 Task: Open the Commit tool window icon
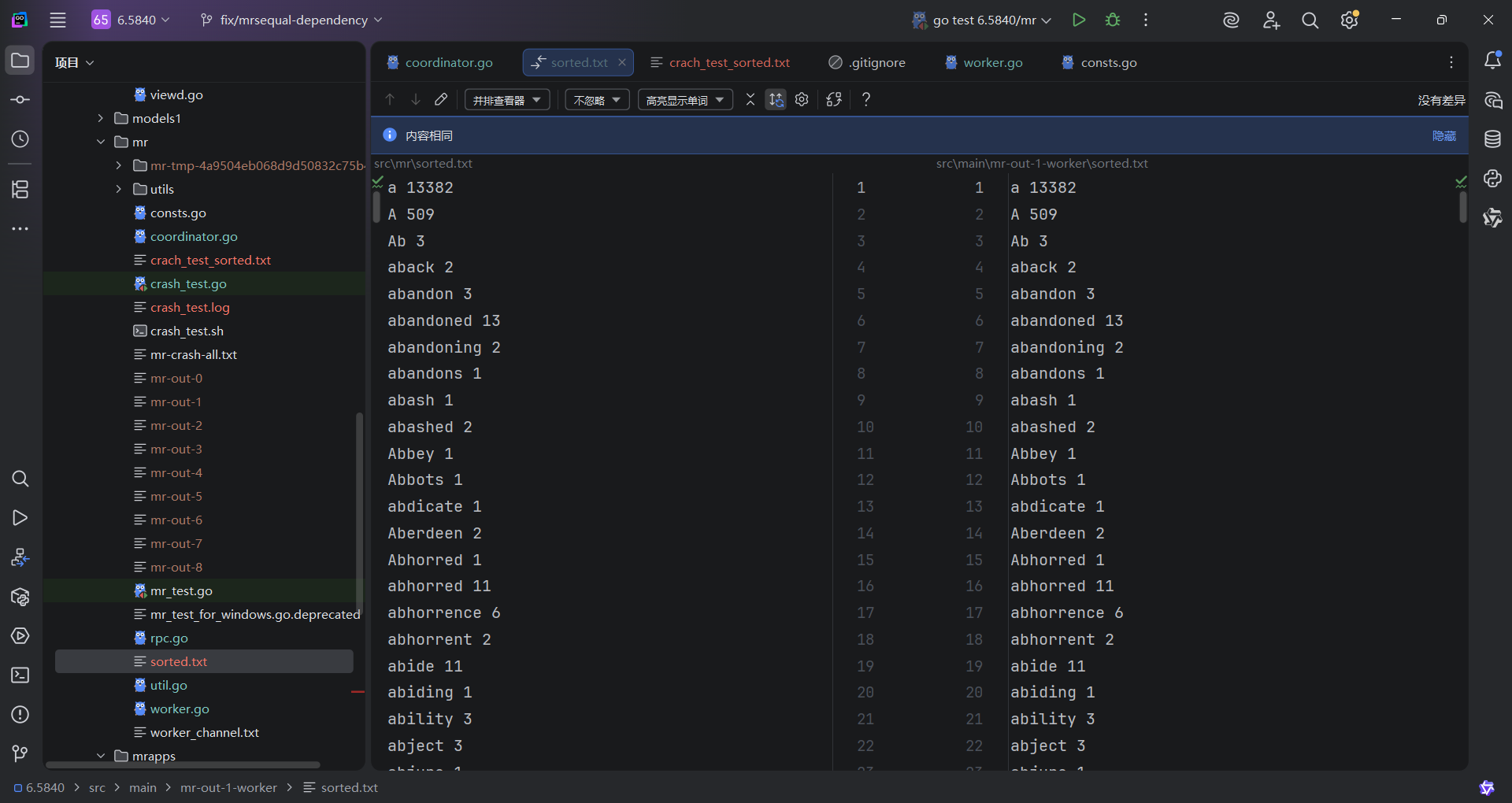pyautogui.click(x=20, y=100)
